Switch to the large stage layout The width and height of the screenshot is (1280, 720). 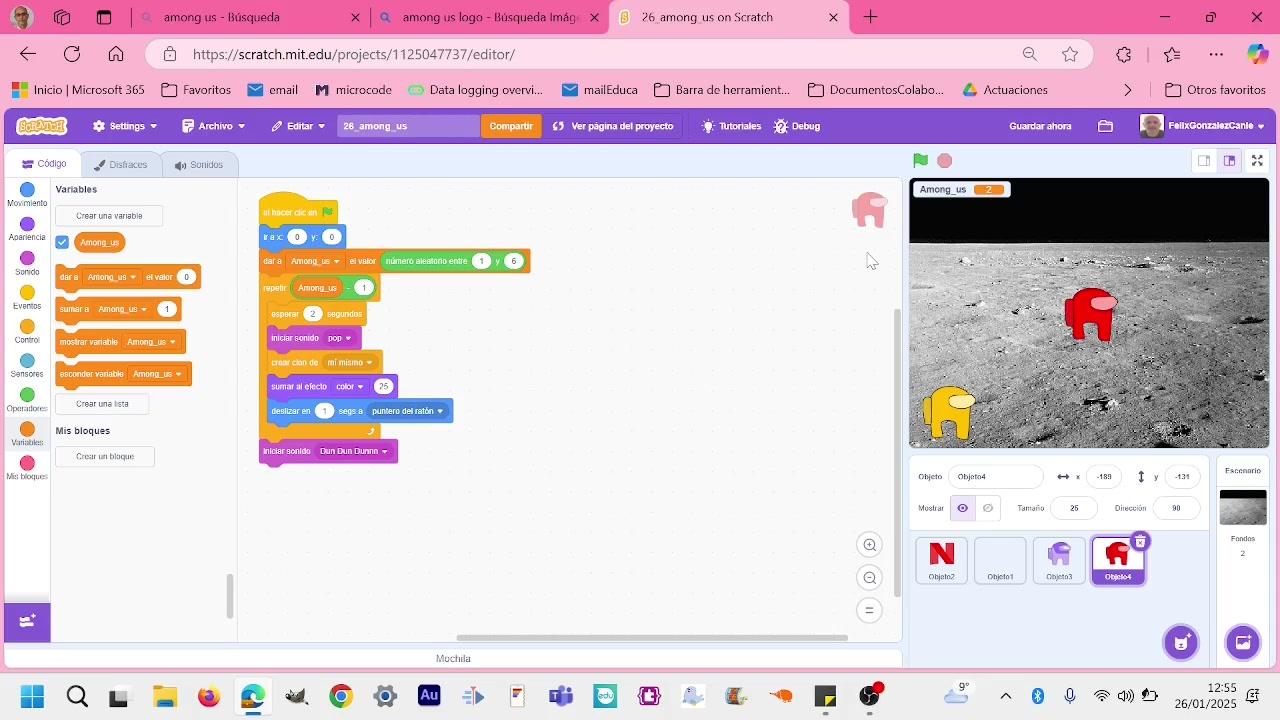point(1229,160)
